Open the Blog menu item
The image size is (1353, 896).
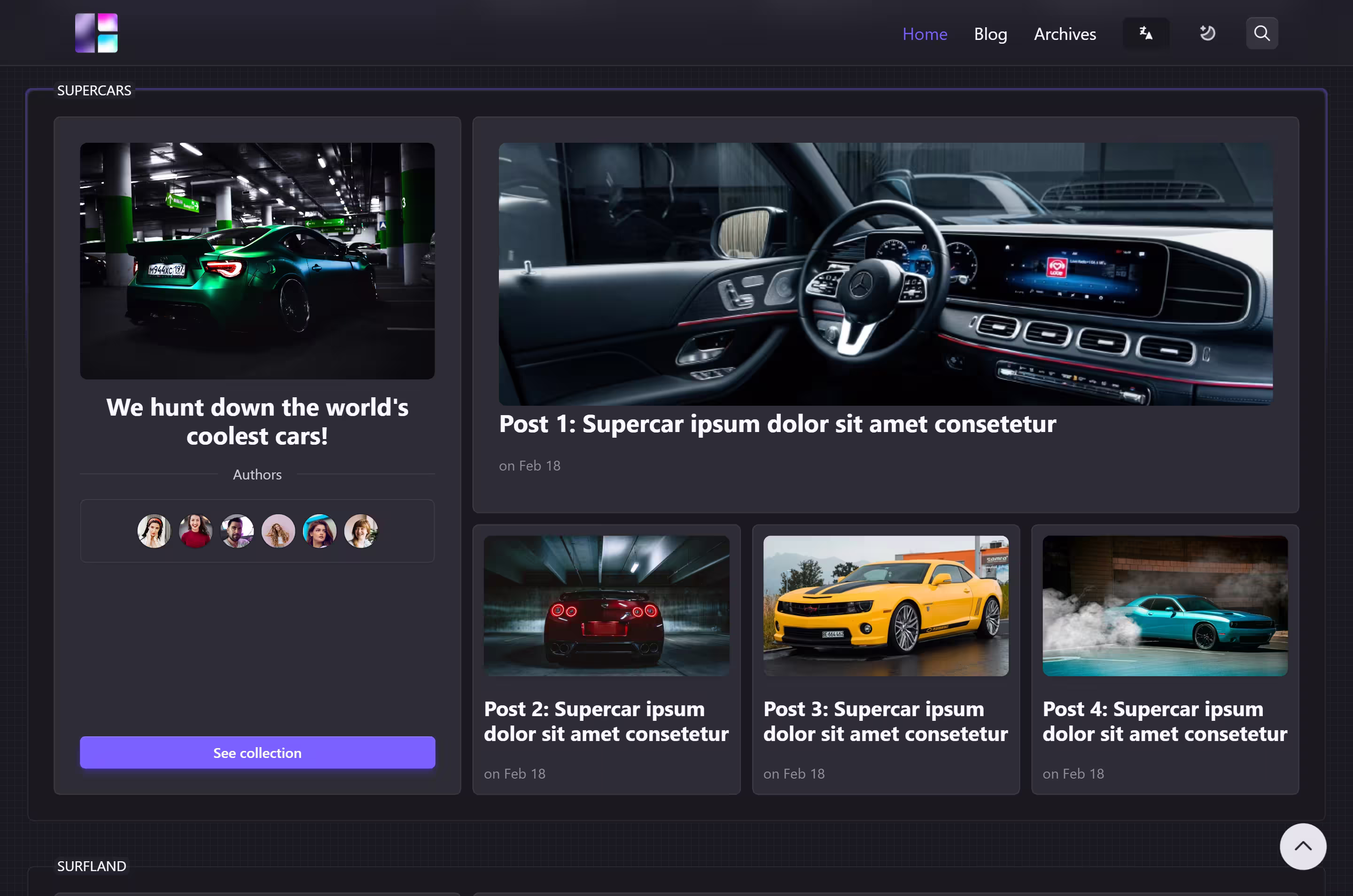point(990,34)
